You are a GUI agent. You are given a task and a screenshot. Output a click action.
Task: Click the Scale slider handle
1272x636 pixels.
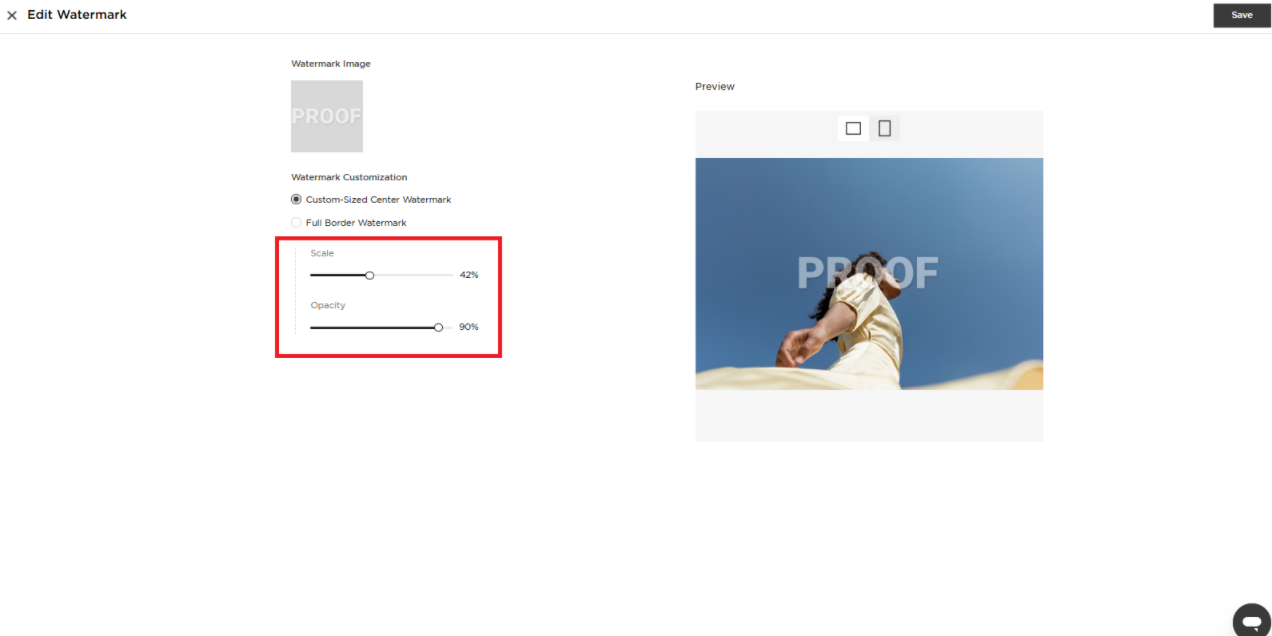click(x=369, y=275)
